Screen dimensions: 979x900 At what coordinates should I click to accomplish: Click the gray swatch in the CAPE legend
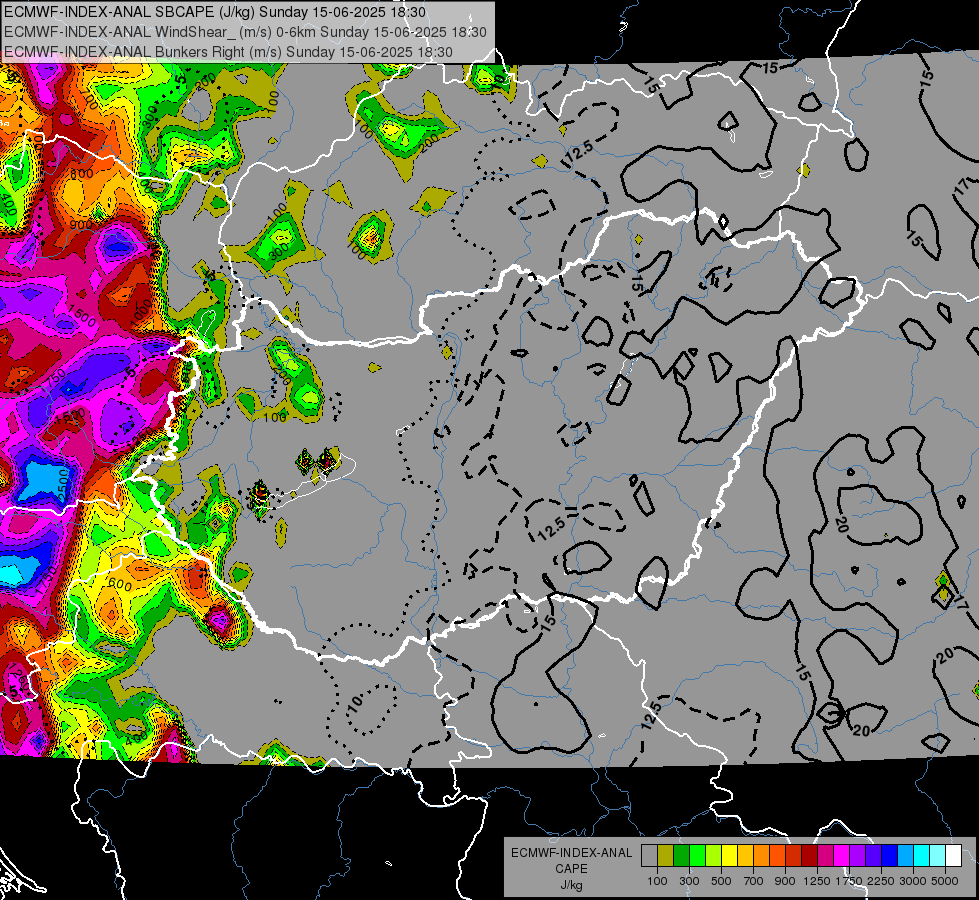(649, 856)
